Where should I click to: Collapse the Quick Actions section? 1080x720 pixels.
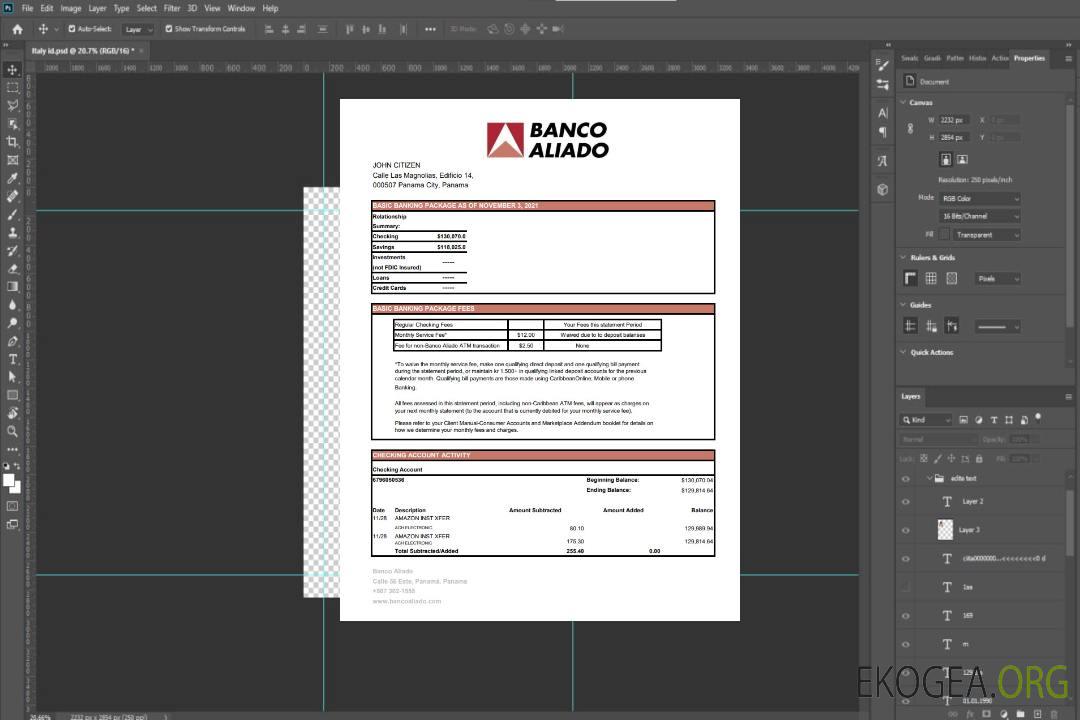(903, 352)
